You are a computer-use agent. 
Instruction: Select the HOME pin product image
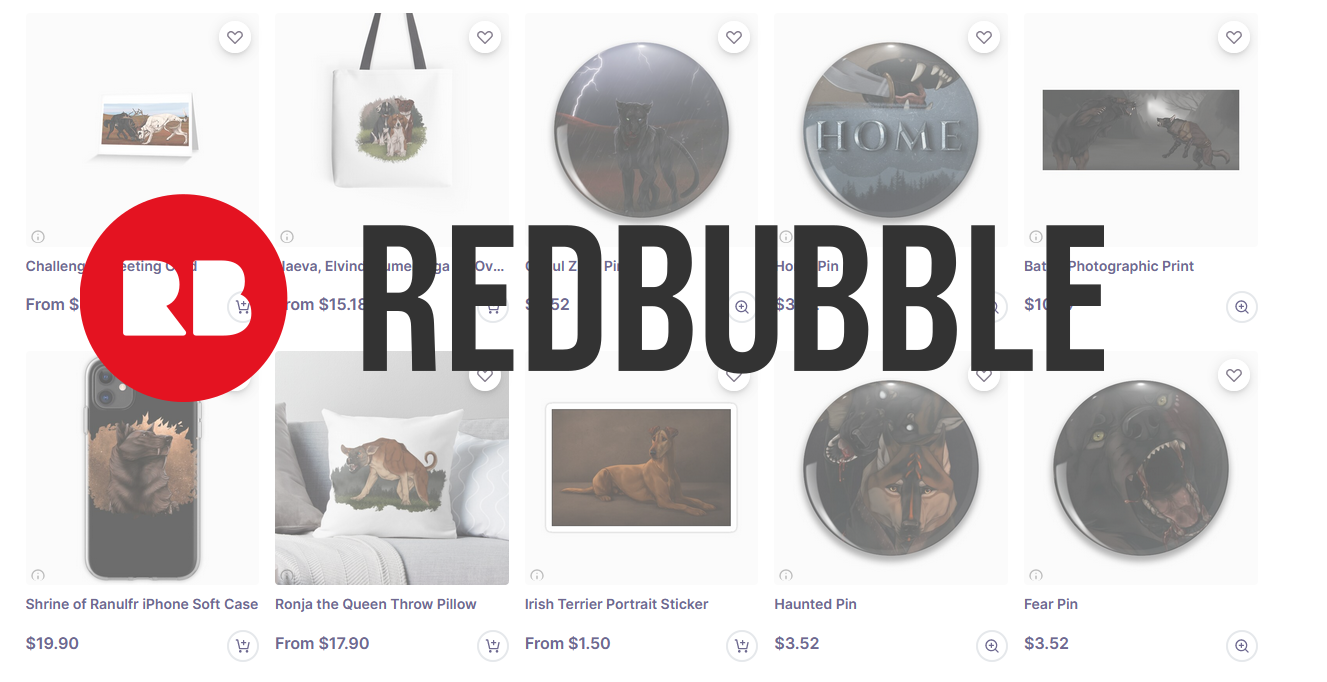pos(891,130)
